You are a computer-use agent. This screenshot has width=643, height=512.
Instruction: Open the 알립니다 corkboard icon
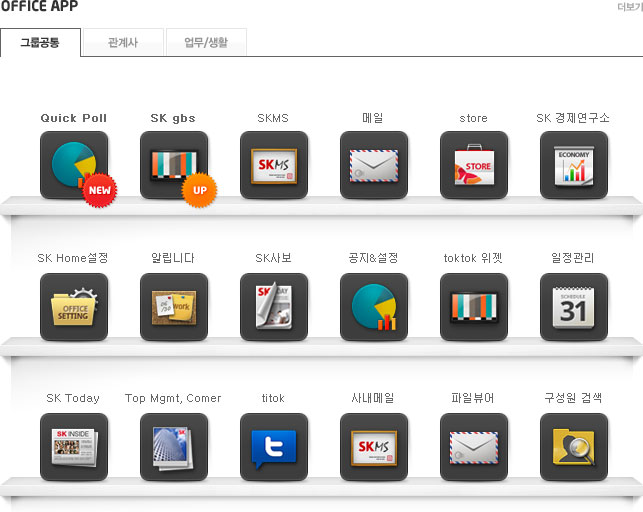174,307
